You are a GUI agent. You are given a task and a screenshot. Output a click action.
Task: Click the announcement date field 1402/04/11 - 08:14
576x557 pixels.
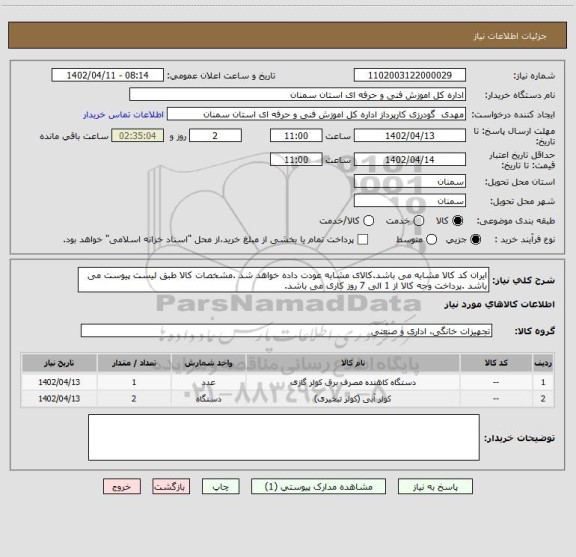108,75
